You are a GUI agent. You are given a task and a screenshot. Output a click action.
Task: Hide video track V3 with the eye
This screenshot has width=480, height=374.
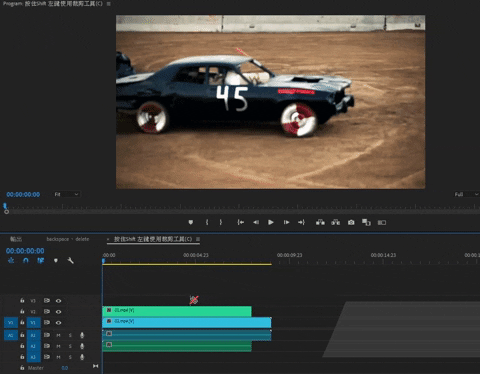tap(58, 301)
